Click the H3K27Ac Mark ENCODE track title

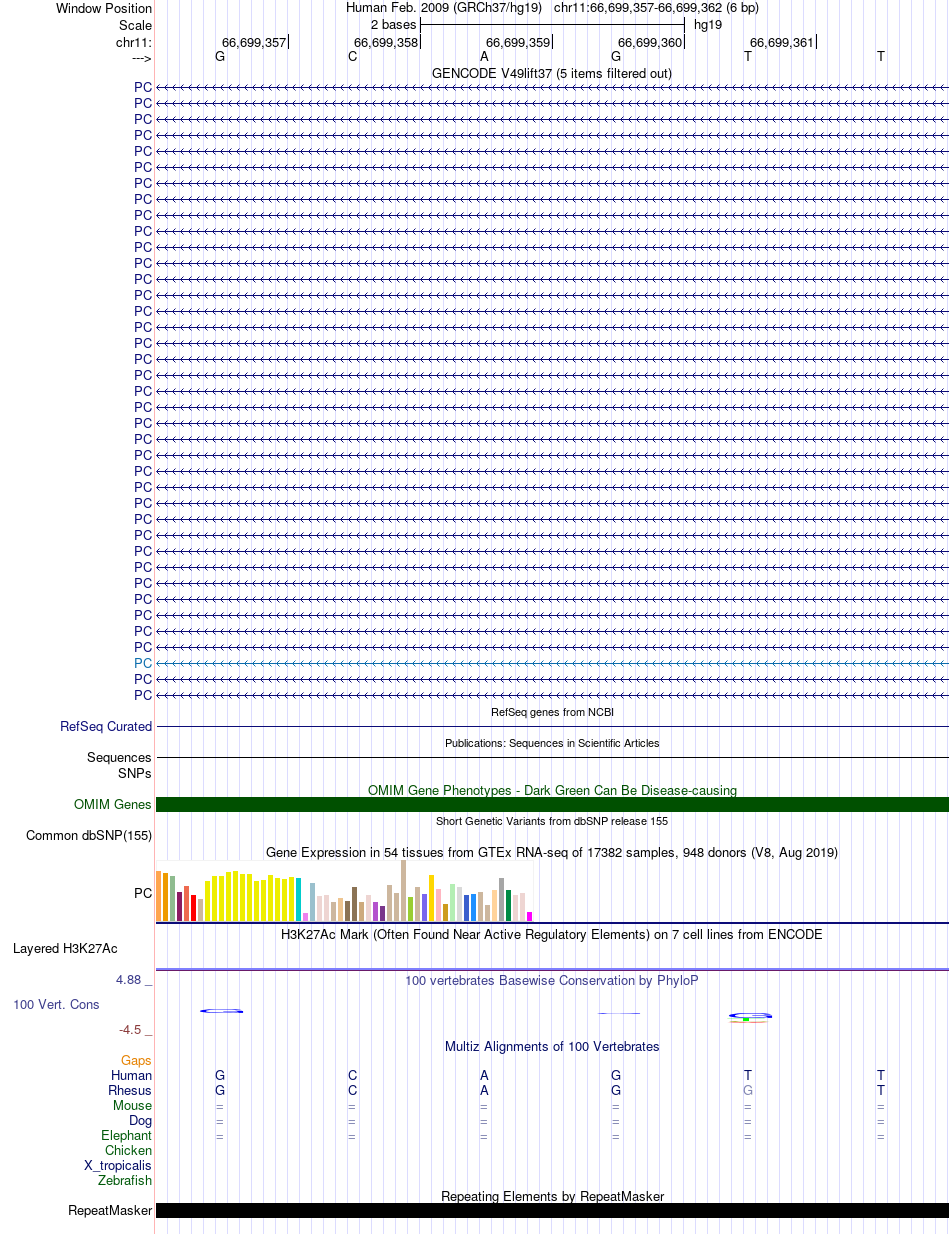(552, 934)
